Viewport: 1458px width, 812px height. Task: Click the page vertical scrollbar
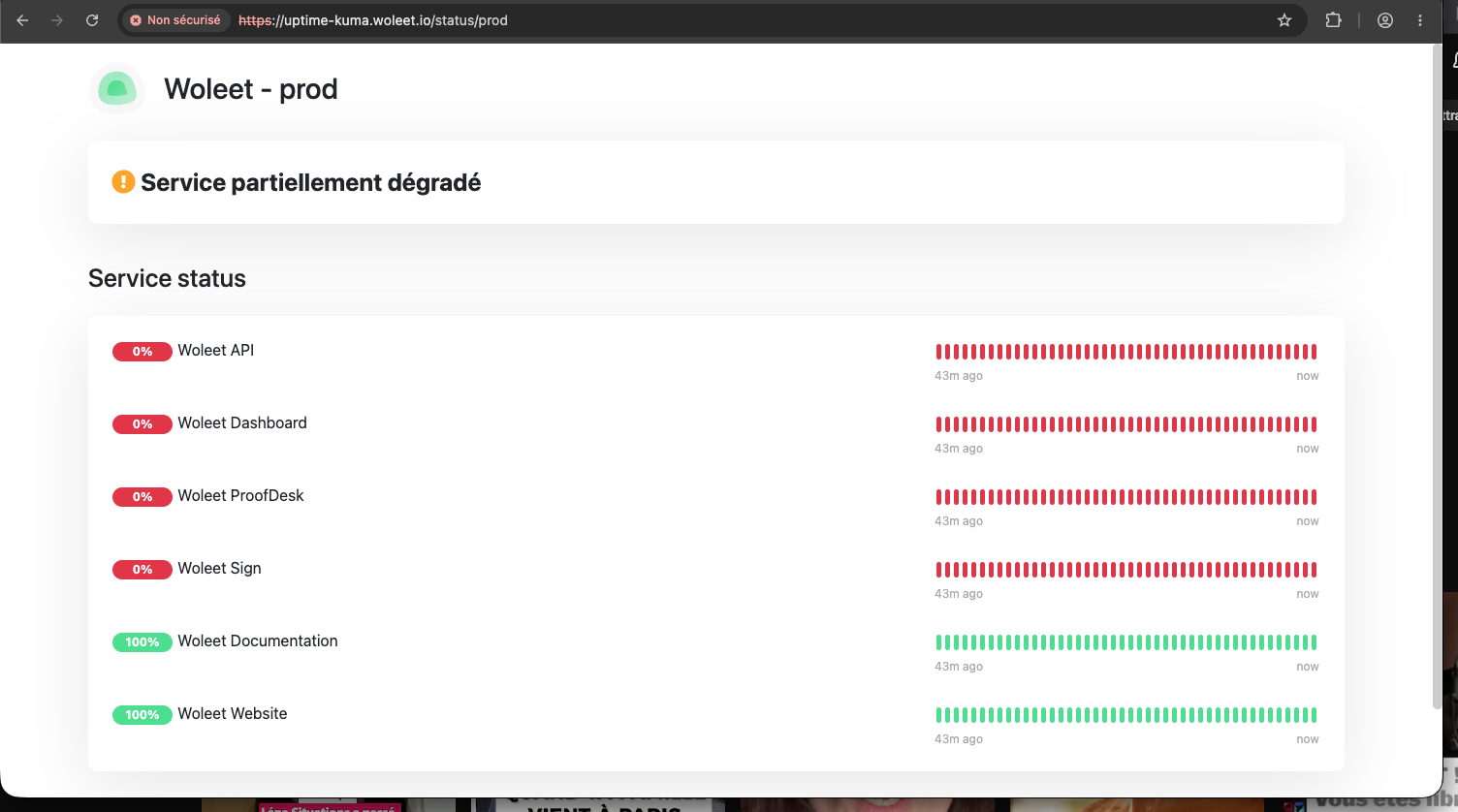click(x=1437, y=378)
